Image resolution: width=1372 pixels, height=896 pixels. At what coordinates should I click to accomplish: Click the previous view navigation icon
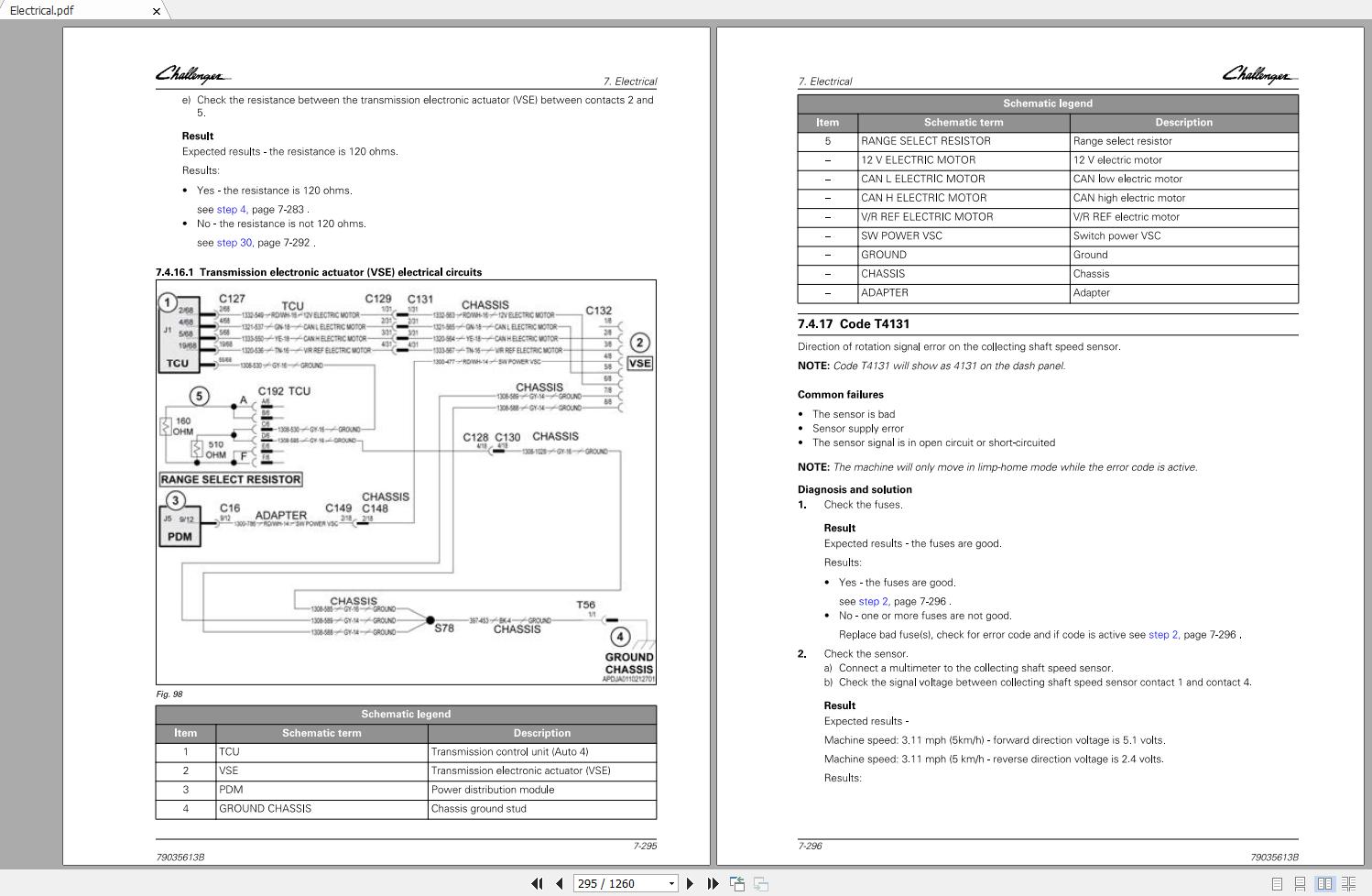tap(736, 883)
